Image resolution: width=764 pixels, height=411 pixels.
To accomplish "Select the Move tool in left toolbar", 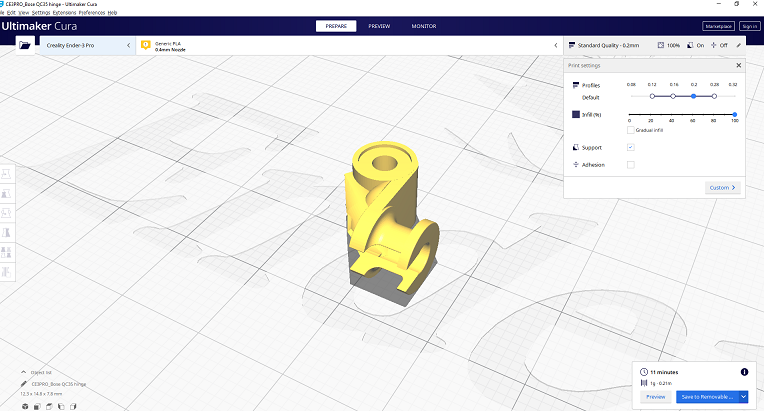I will [6, 173].
